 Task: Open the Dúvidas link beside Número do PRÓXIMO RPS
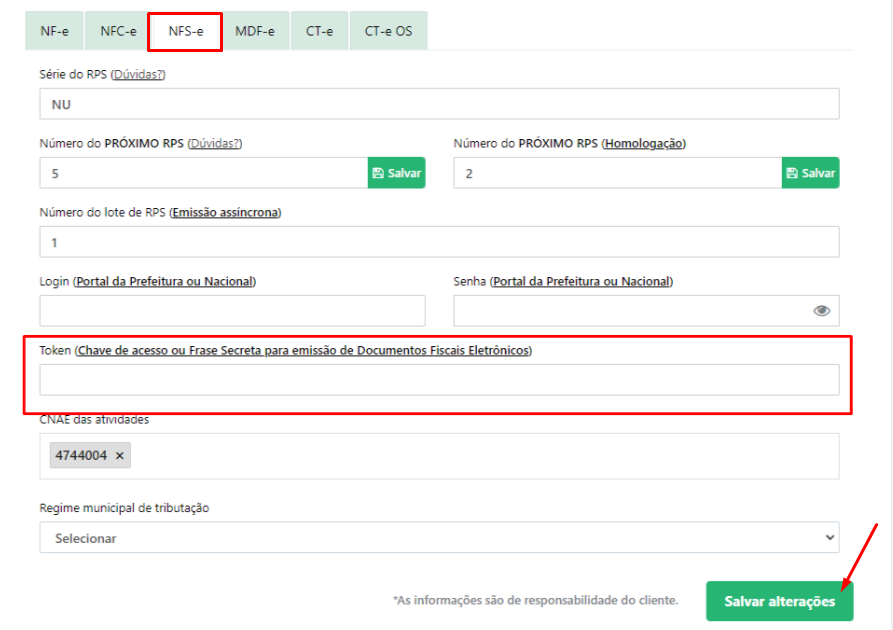coord(215,143)
